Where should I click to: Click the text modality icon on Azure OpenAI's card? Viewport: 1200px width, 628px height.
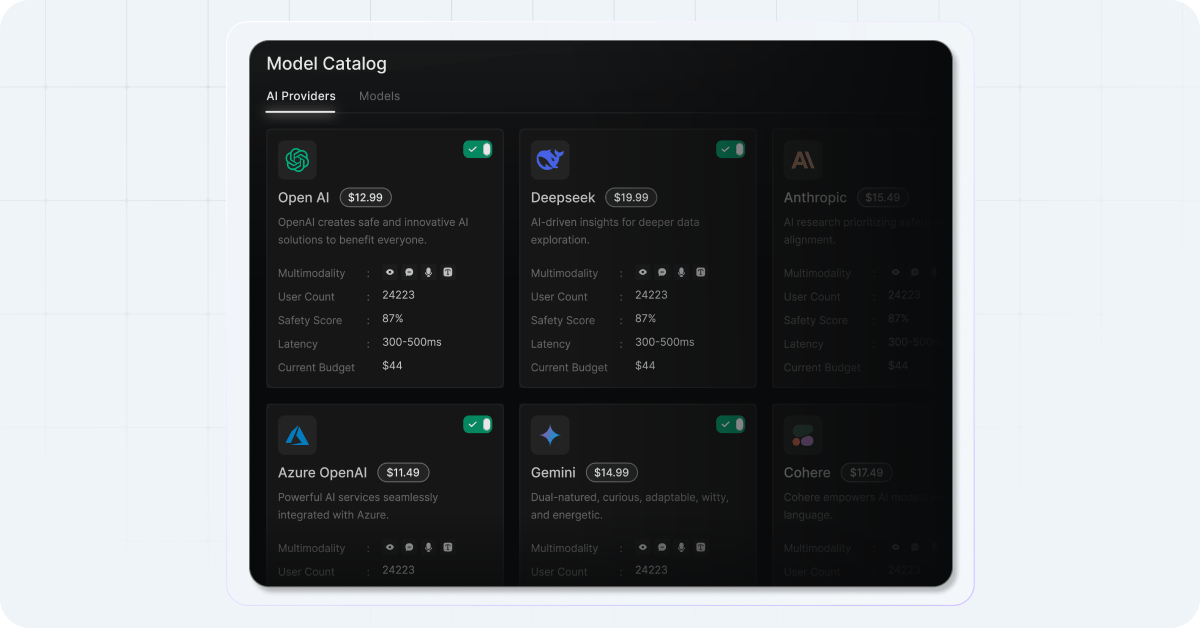coord(447,547)
